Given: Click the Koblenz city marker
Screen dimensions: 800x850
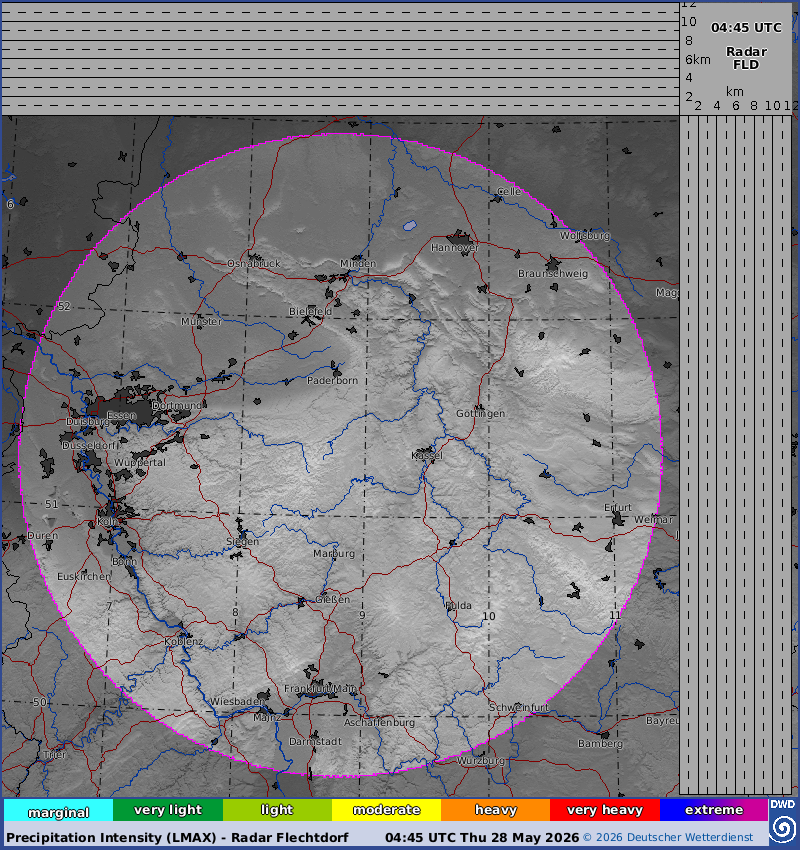Looking at the screenshot, I should tap(184, 633).
